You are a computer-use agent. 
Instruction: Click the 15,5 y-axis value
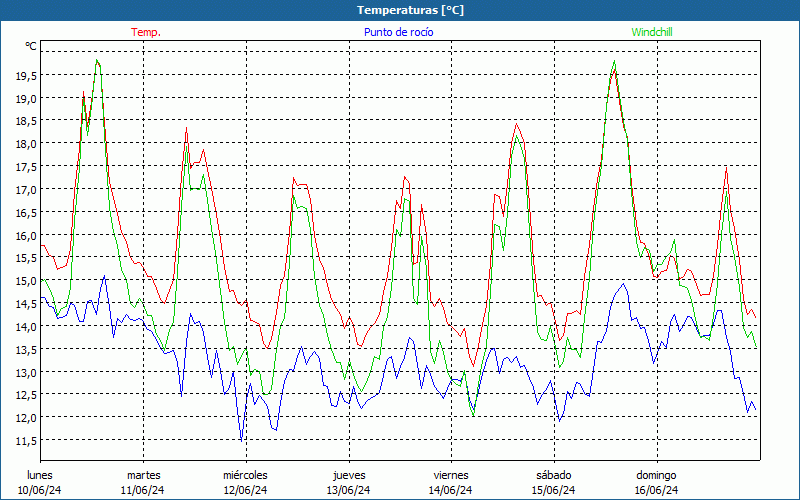click(x=25, y=258)
